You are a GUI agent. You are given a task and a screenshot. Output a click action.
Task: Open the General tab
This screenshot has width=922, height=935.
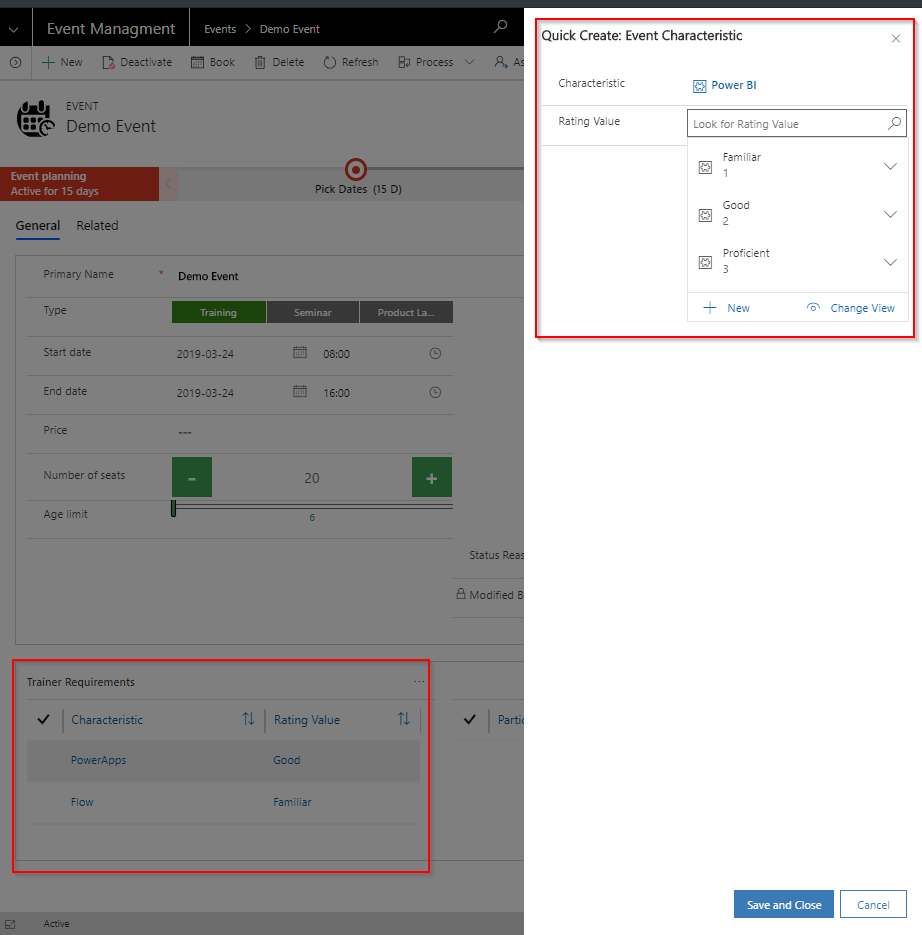tap(38, 226)
